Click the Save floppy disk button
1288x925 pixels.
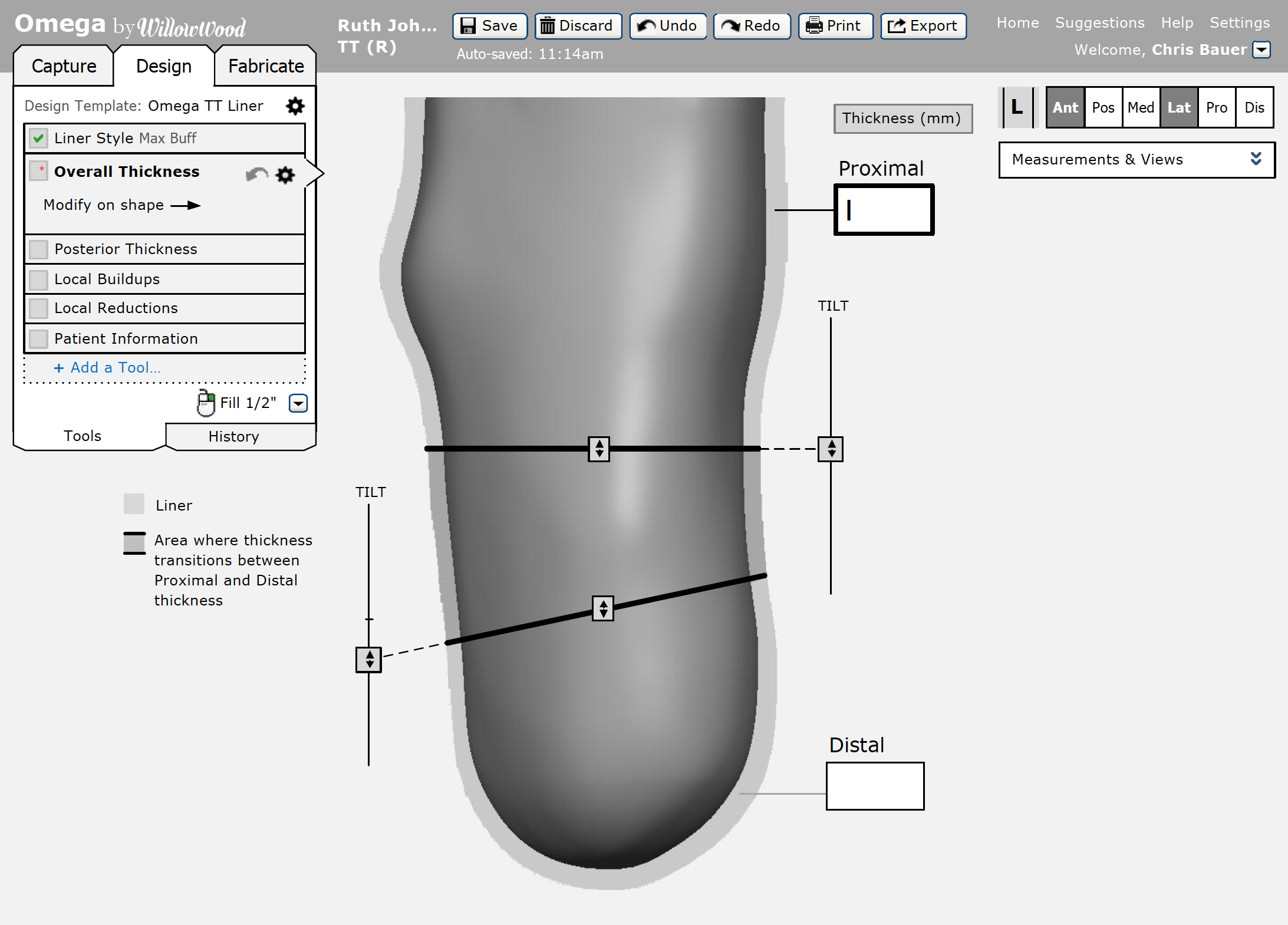pos(489,26)
